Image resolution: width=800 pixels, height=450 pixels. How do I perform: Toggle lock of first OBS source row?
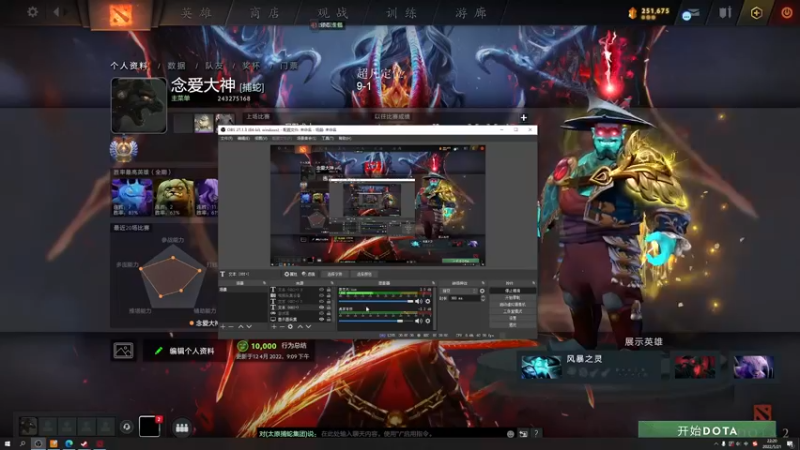(329, 290)
